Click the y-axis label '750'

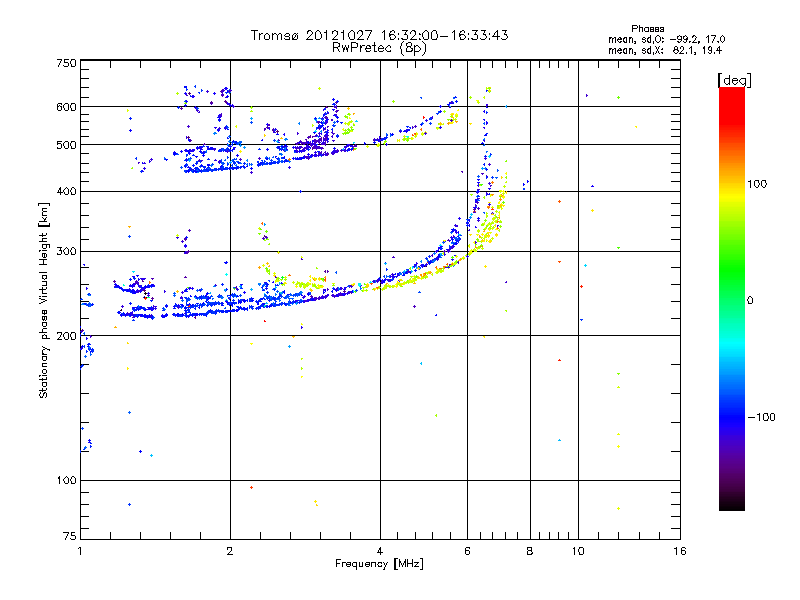pos(66,63)
